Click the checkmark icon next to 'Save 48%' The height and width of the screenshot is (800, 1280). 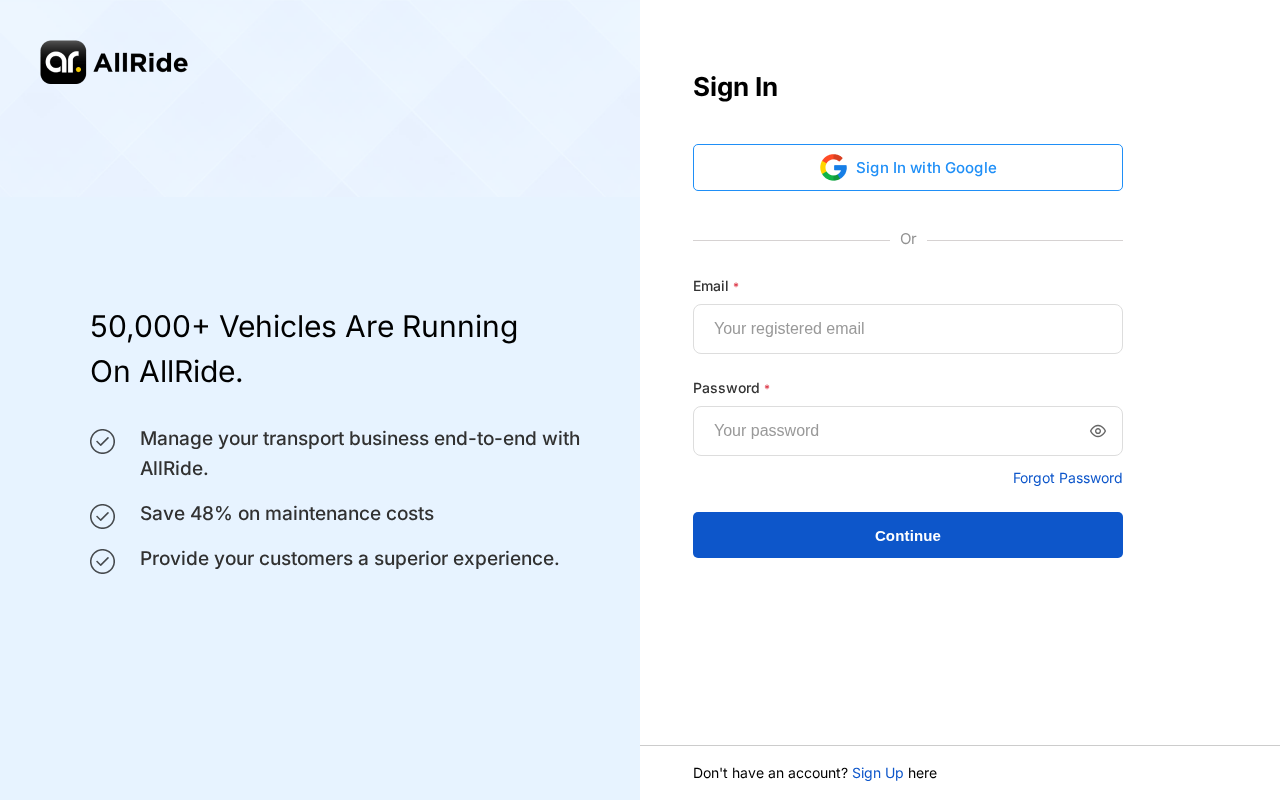point(102,516)
